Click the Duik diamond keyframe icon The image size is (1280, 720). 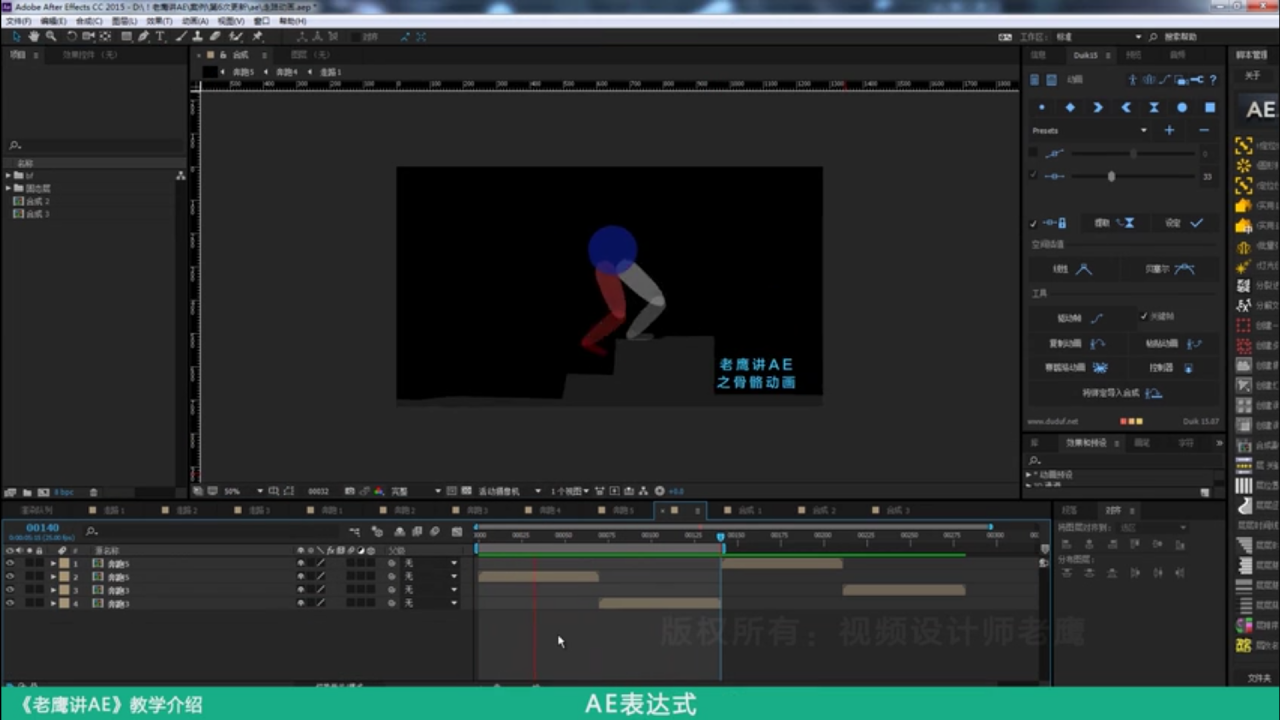coord(1070,107)
